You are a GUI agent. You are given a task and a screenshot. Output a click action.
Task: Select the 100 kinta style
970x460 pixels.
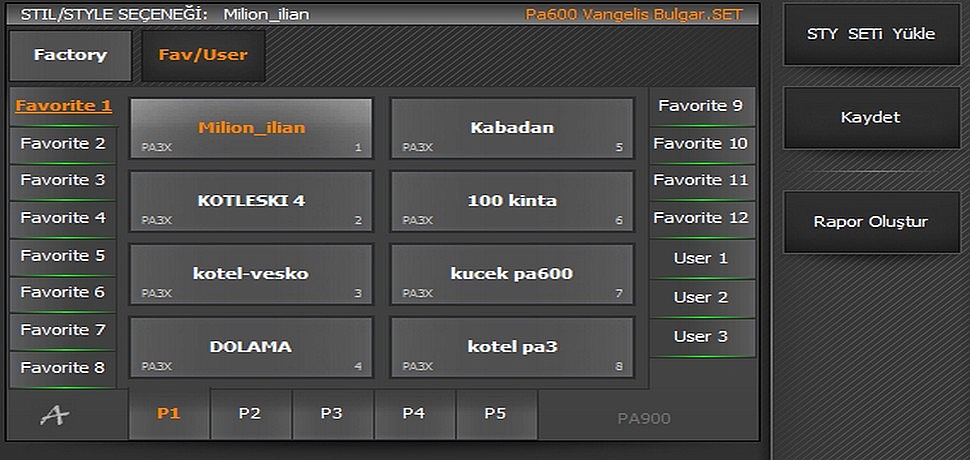point(512,201)
